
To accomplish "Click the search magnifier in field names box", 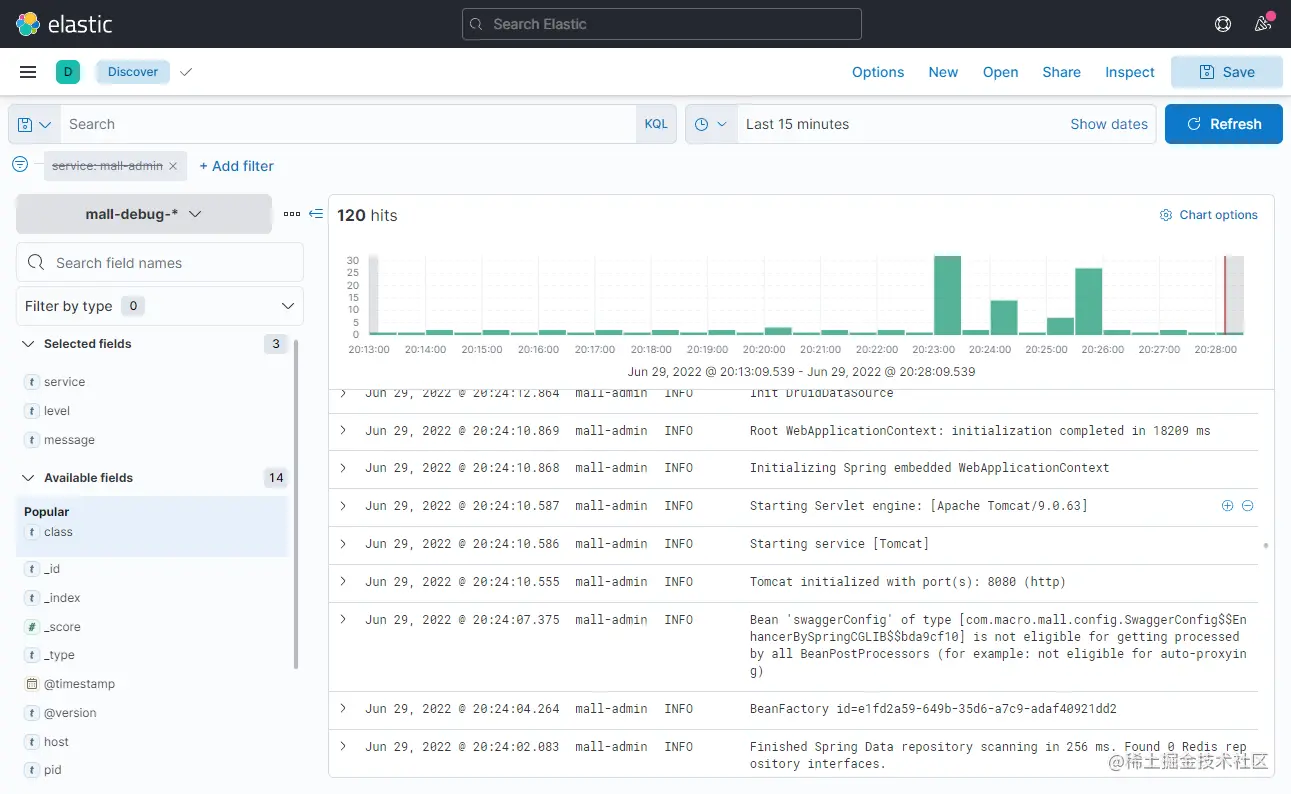I will (x=37, y=262).
